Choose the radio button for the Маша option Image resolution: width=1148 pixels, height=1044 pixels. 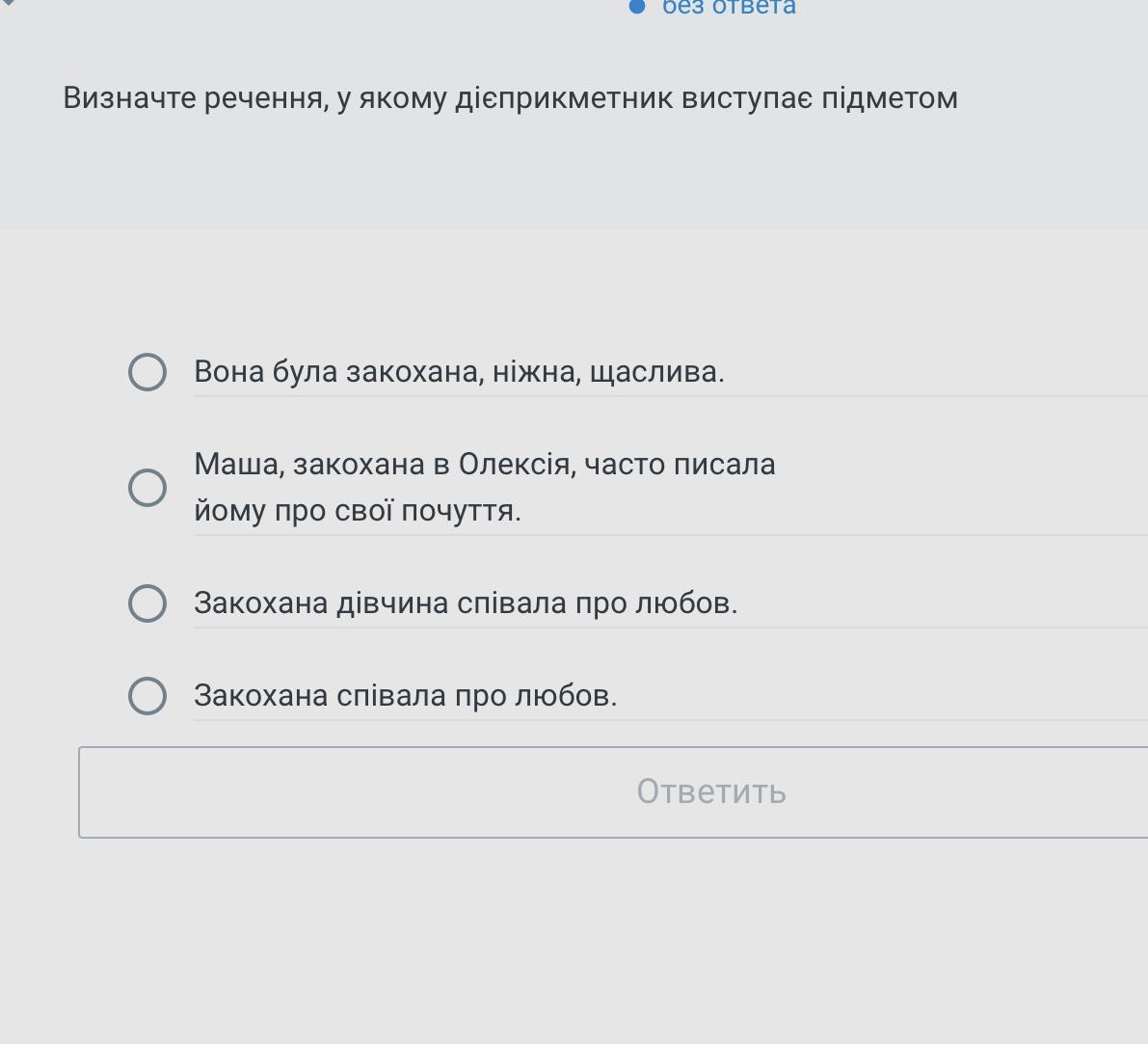pyautogui.click(x=147, y=488)
